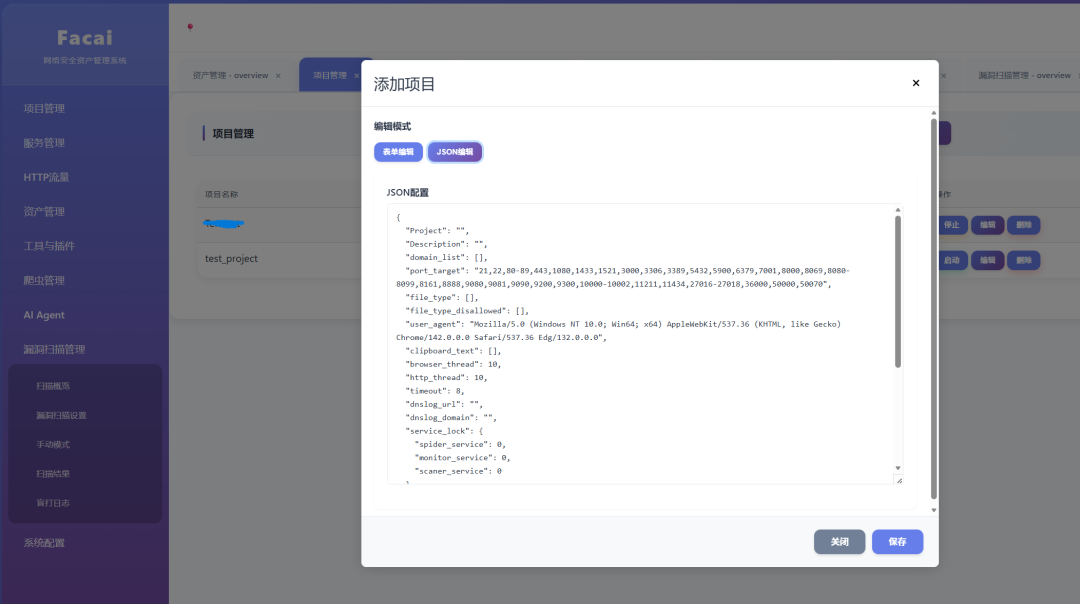Select 漏洞扫描设置 submenu item
Viewport: 1080px width, 604px height.
(x=61, y=415)
